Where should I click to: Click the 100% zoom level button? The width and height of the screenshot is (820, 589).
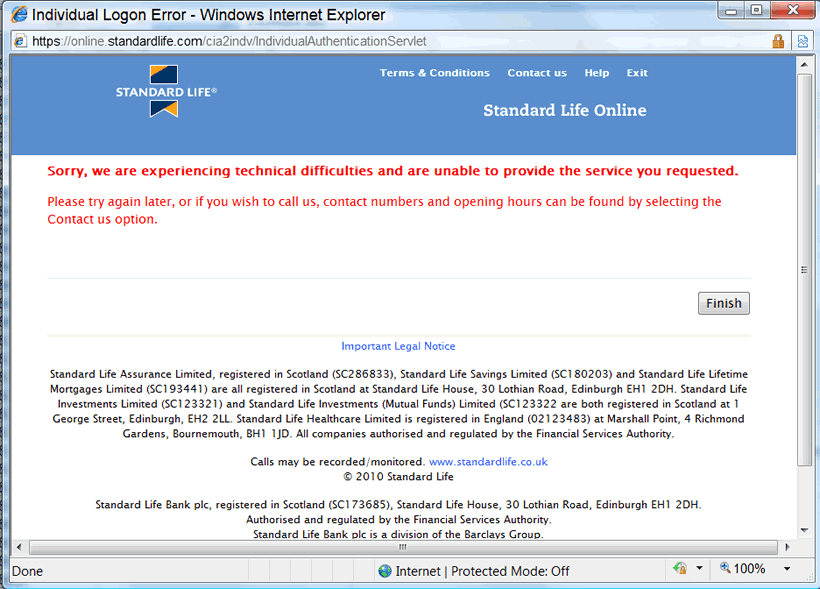pos(743,569)
